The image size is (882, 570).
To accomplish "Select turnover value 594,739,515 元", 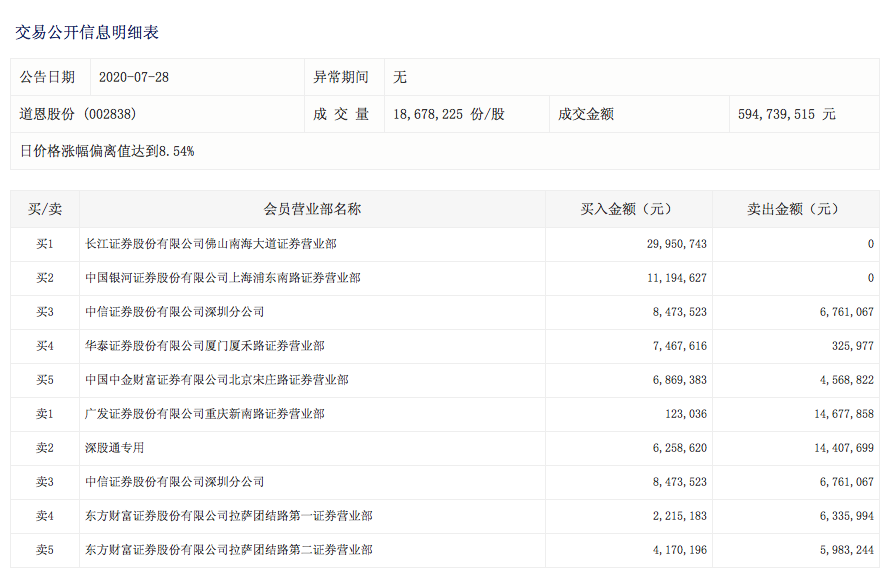I will 787,114.
